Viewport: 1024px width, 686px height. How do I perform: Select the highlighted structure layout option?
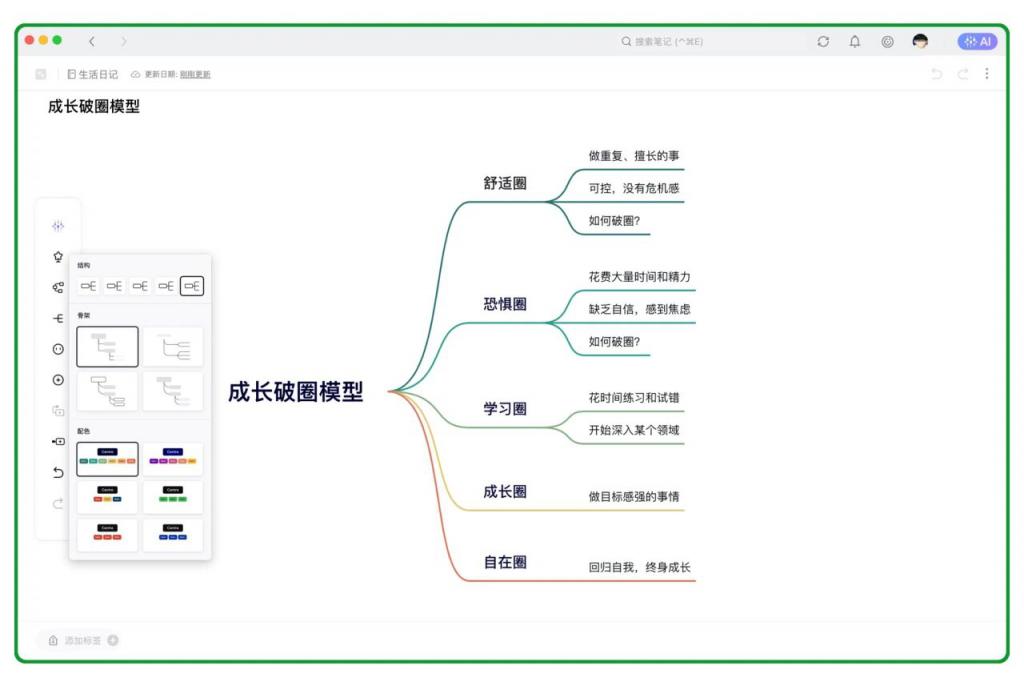(192, 286)
